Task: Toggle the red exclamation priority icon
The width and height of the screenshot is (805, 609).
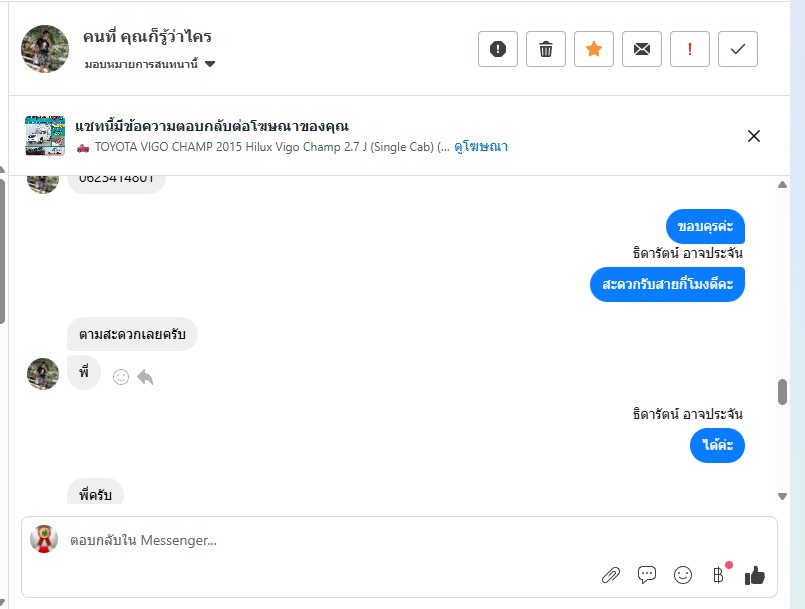Action: coord(690,49)
